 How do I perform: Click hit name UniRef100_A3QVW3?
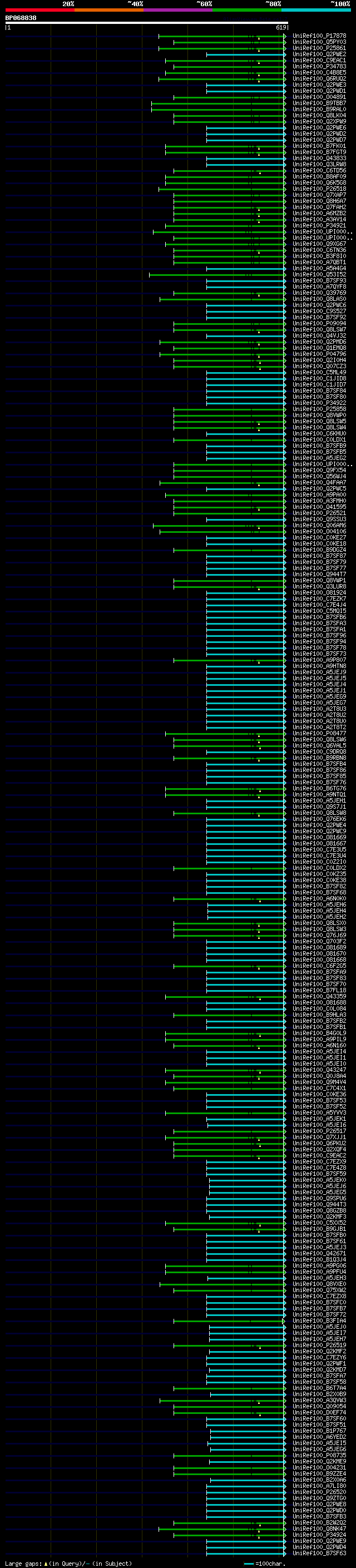pos(319,1400)
